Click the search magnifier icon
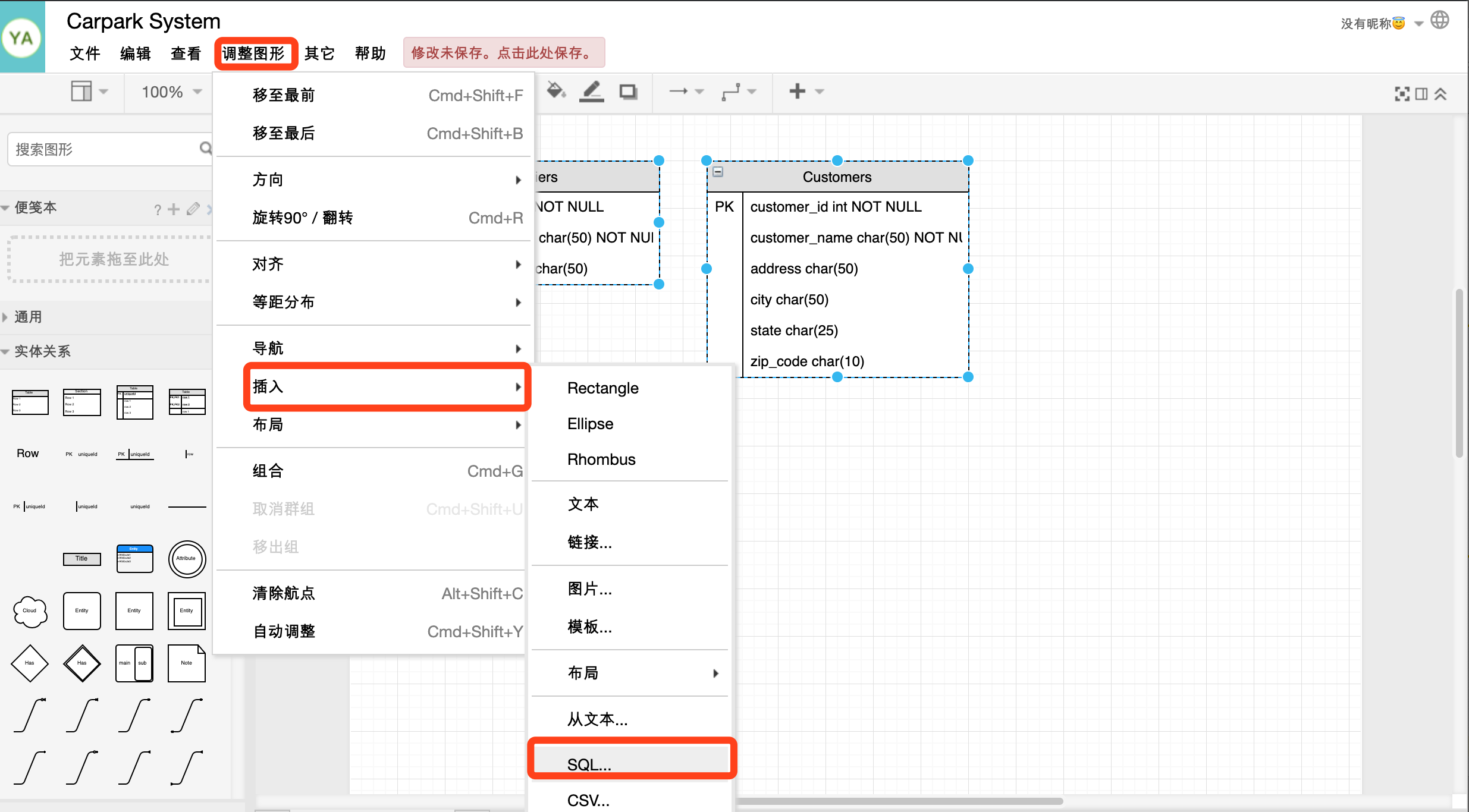1469x812 pixels. pyautogui.click(x=205, y=149)
